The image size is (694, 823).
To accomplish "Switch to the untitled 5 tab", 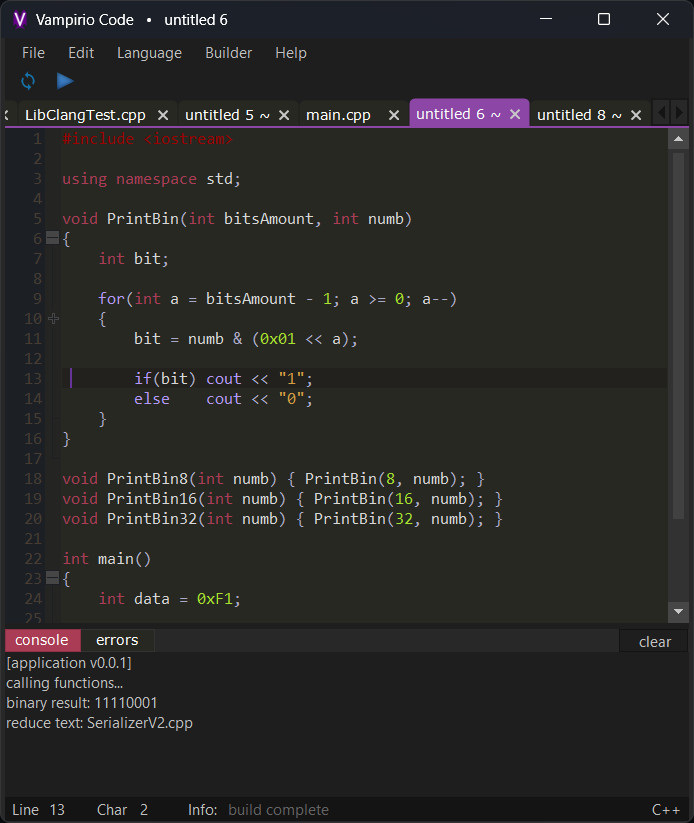I will [227, 115].
